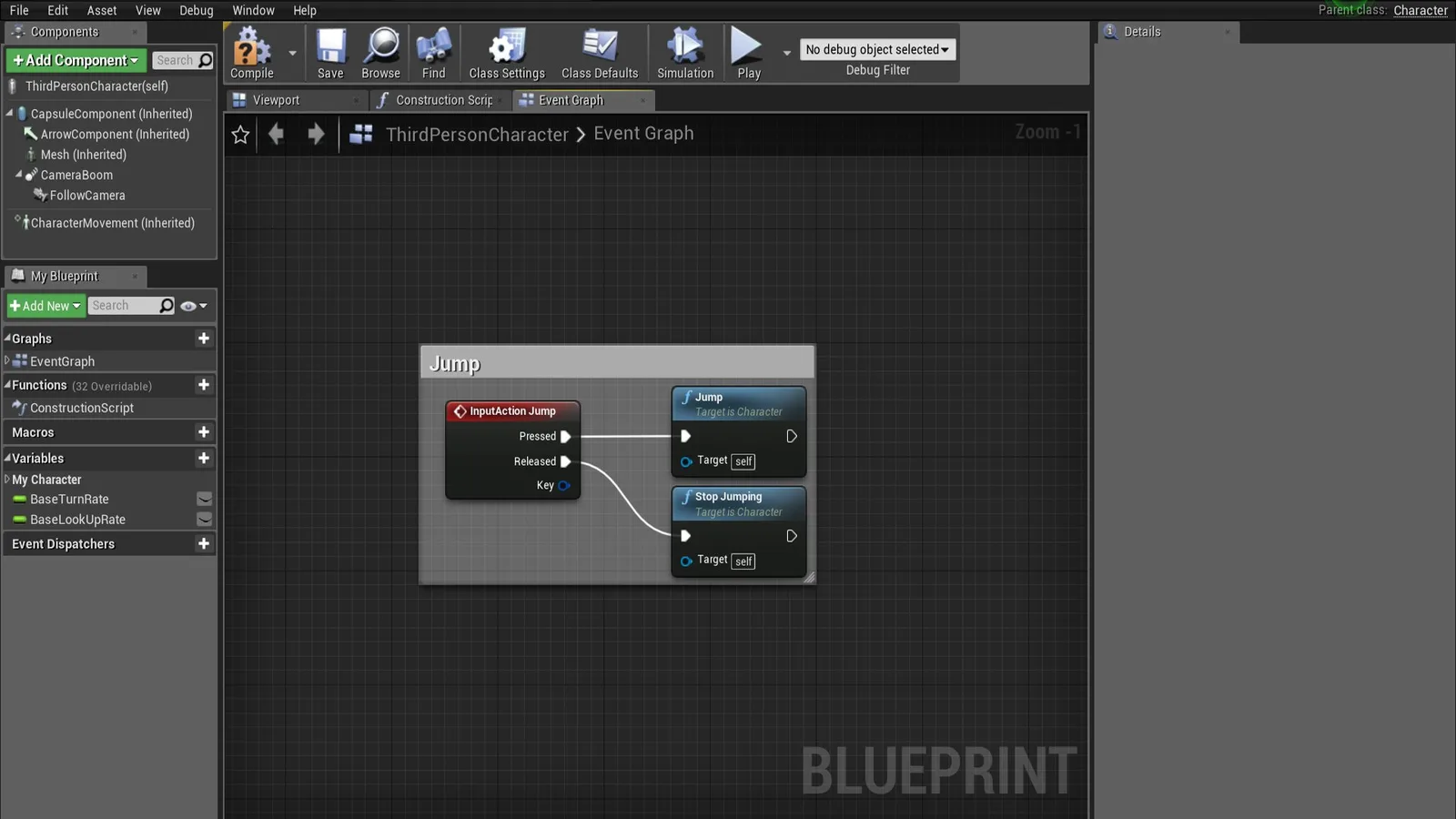The image size is (1456, 819).
Task: Add a new variable with plus button
Action: point(204,458)
